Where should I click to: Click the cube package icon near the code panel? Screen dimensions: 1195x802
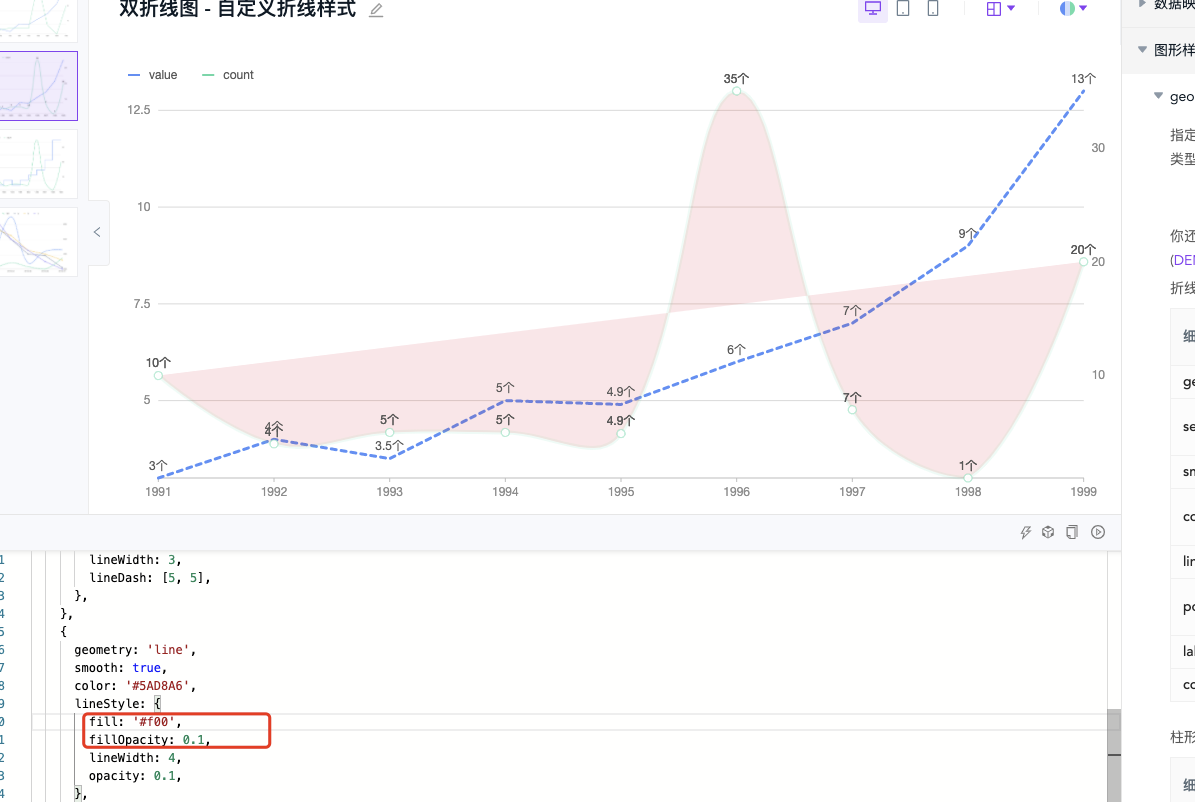pos(1047,532)
